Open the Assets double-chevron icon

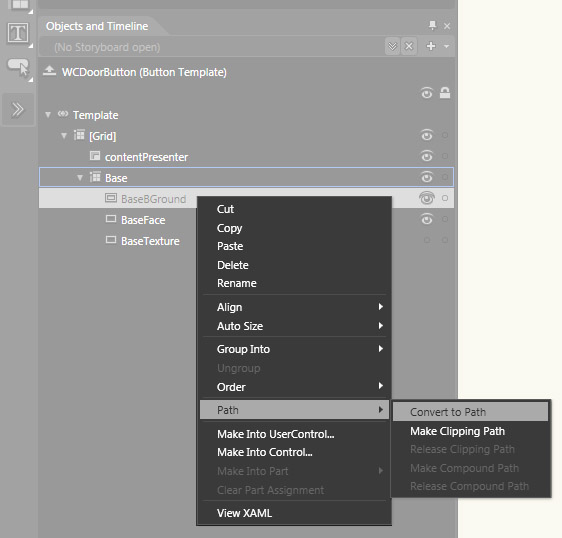pos(18,110)
